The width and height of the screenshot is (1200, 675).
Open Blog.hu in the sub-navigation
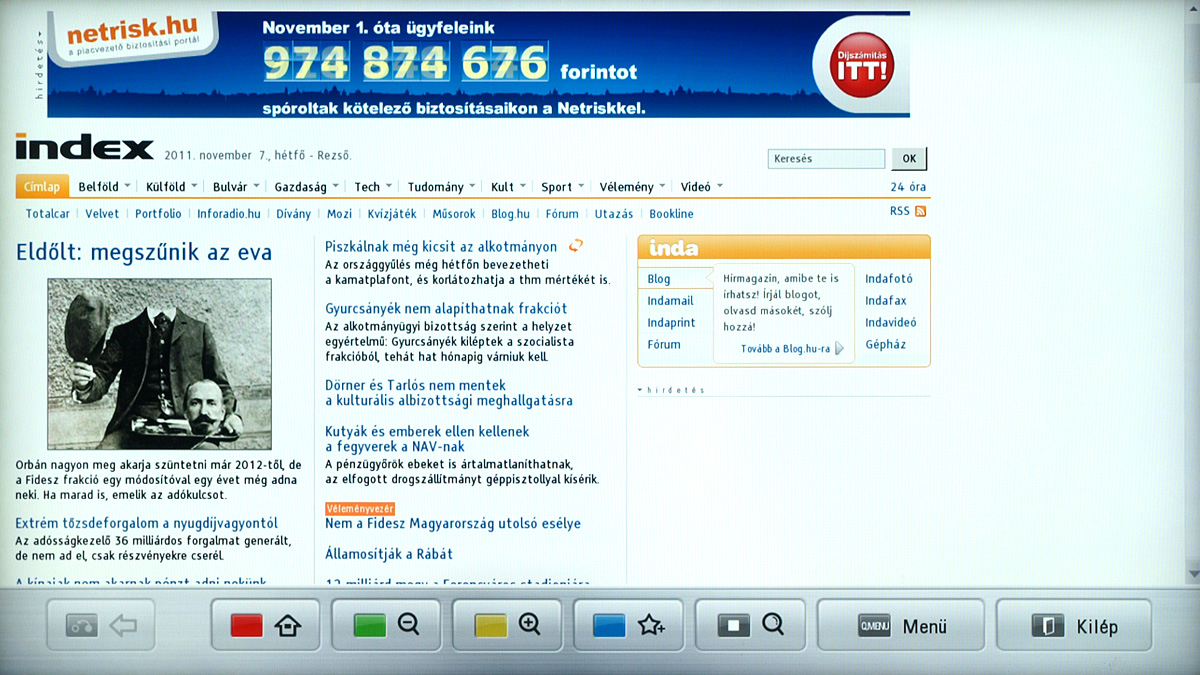click(510, 214)
